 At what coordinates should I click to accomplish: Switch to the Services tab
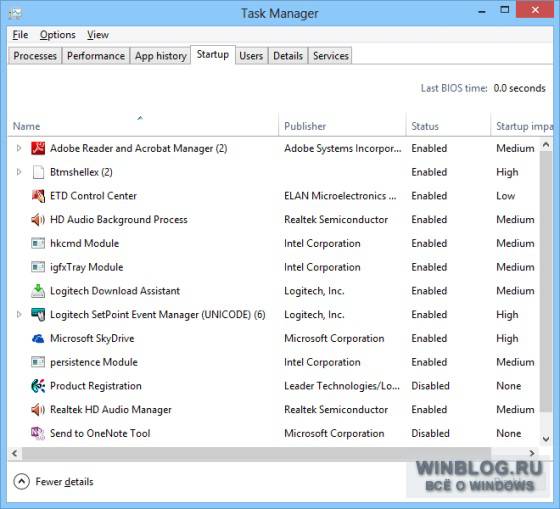point(330,56)
